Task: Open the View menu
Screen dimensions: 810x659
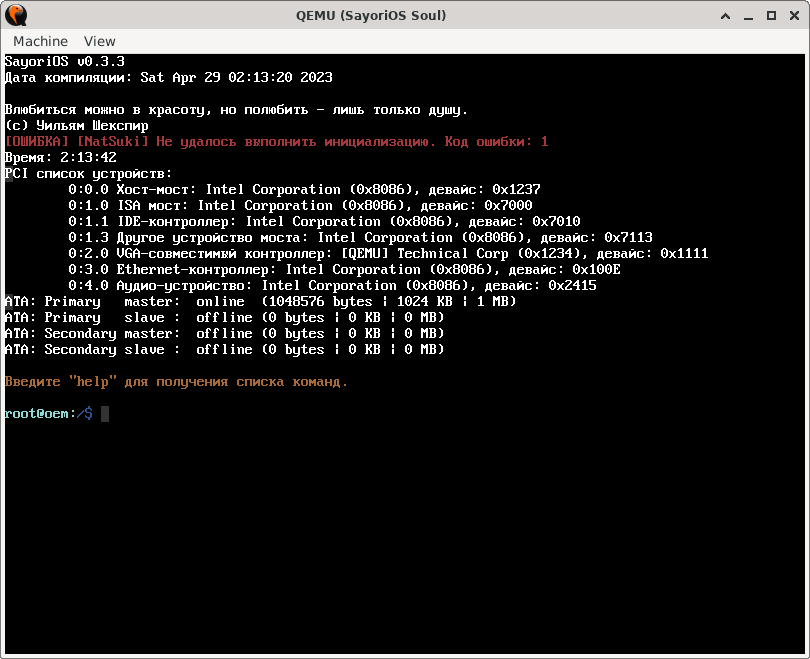Action: 99,41
